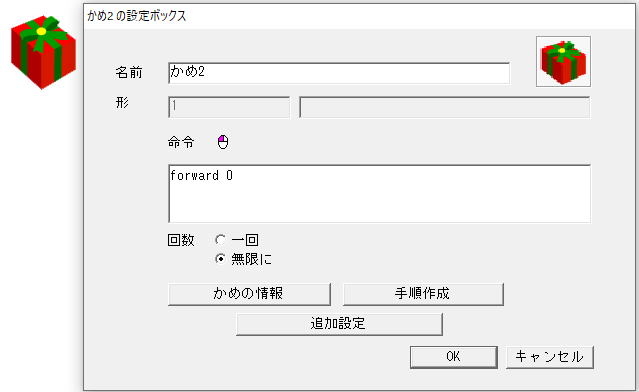Dismiss the dialog with キャンセル

click(x=550, y=357)
